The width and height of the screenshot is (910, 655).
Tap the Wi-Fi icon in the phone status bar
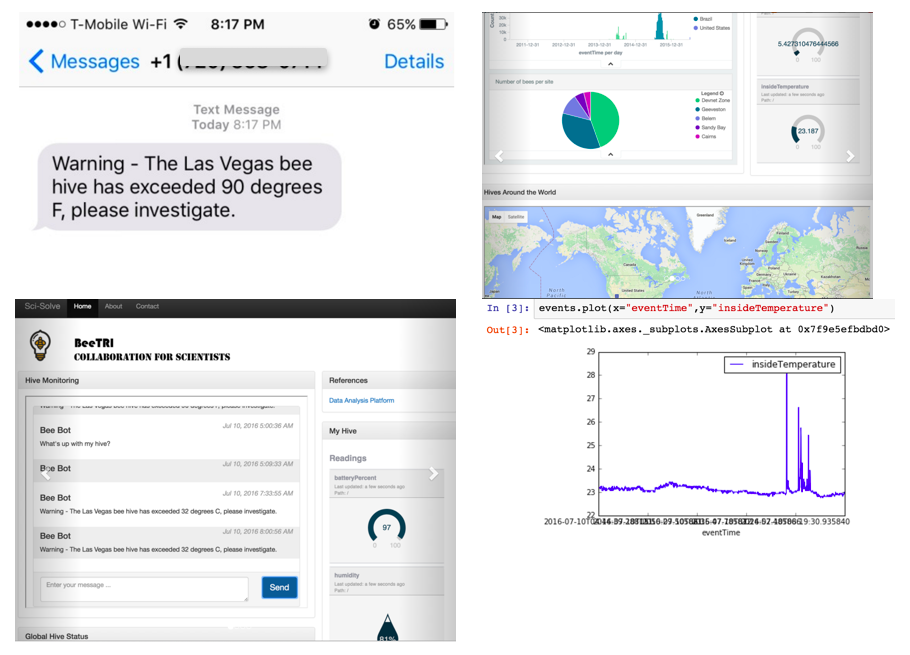[181, 24]
